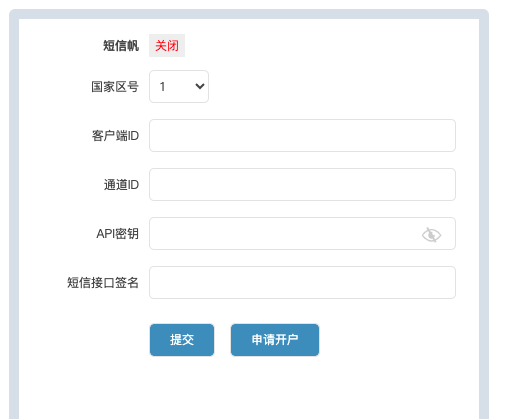505x419 pixels.
Task: Click the 提交 button
Action: coord(182,340)
